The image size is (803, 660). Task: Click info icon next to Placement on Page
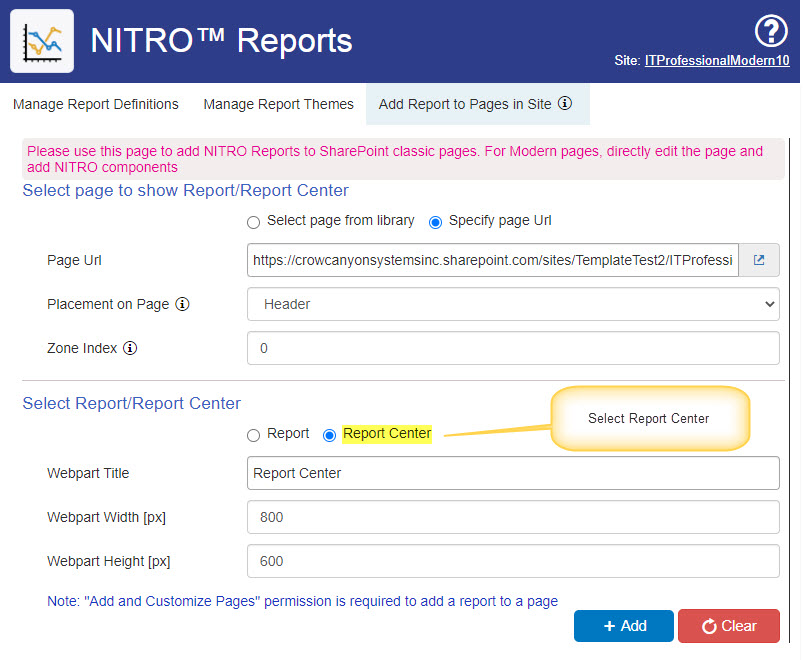pos(182,304)
